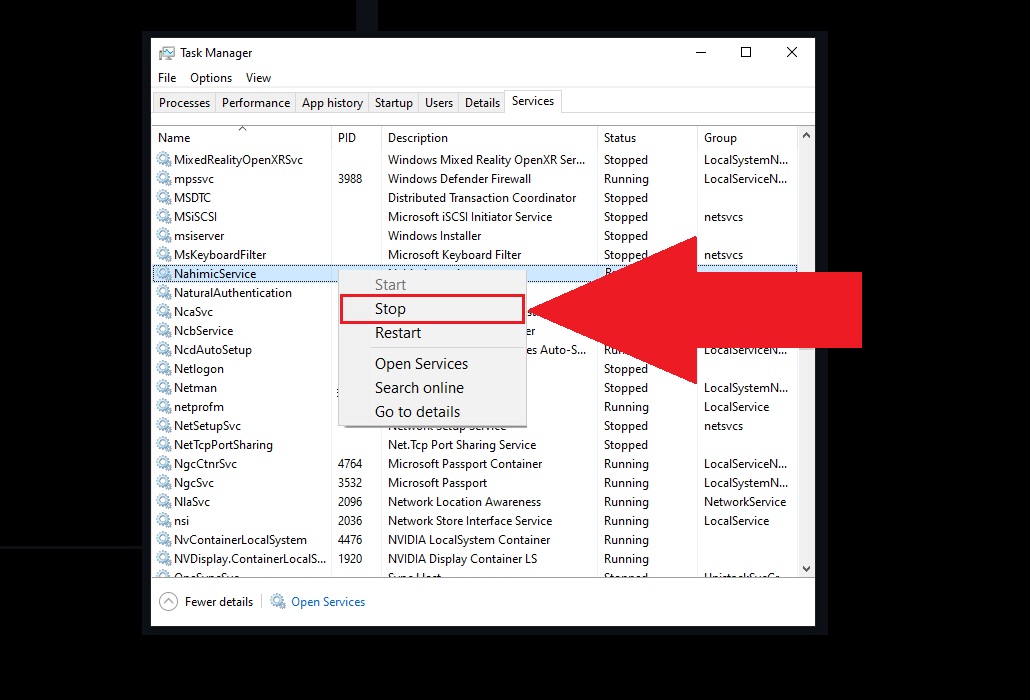Sort services by the Name column header
Viewport: 1030px width, 700px height.
(x=174, y=138)
